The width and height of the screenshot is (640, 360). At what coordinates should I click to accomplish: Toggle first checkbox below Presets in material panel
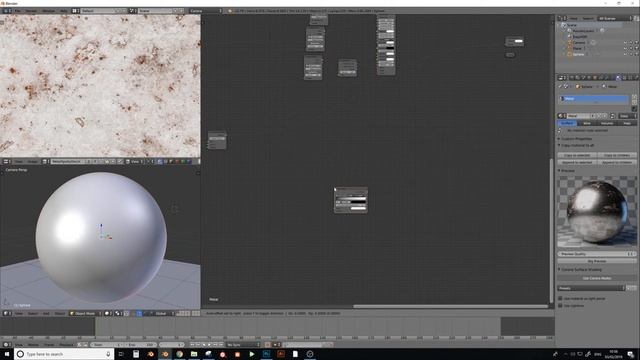(x=560, y=298)
